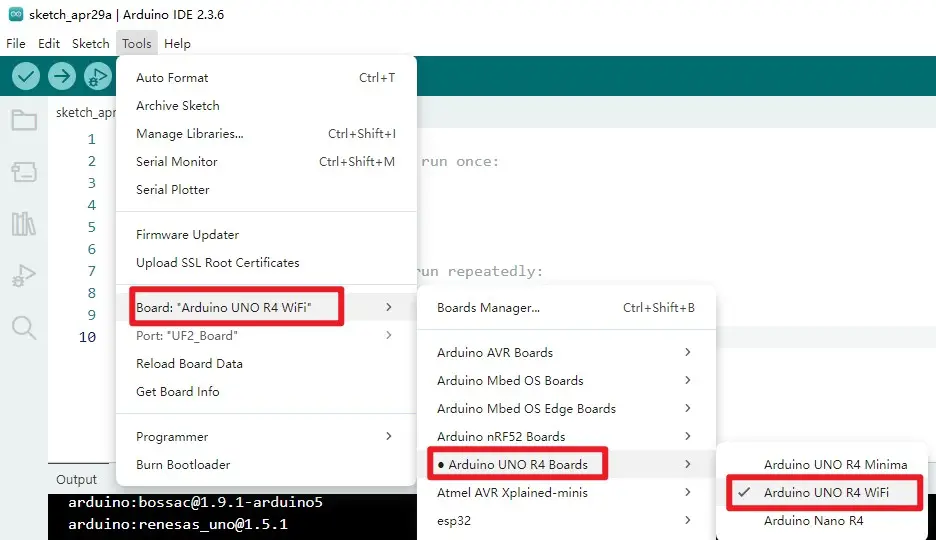This screenshot has height=540, width=936.
Task: Click line number 10 in gutter
Action: coord(87,338)
